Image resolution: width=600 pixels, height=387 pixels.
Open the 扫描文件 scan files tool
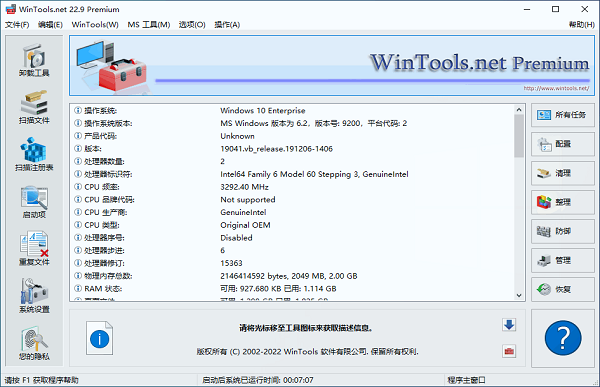coord(34,108)
